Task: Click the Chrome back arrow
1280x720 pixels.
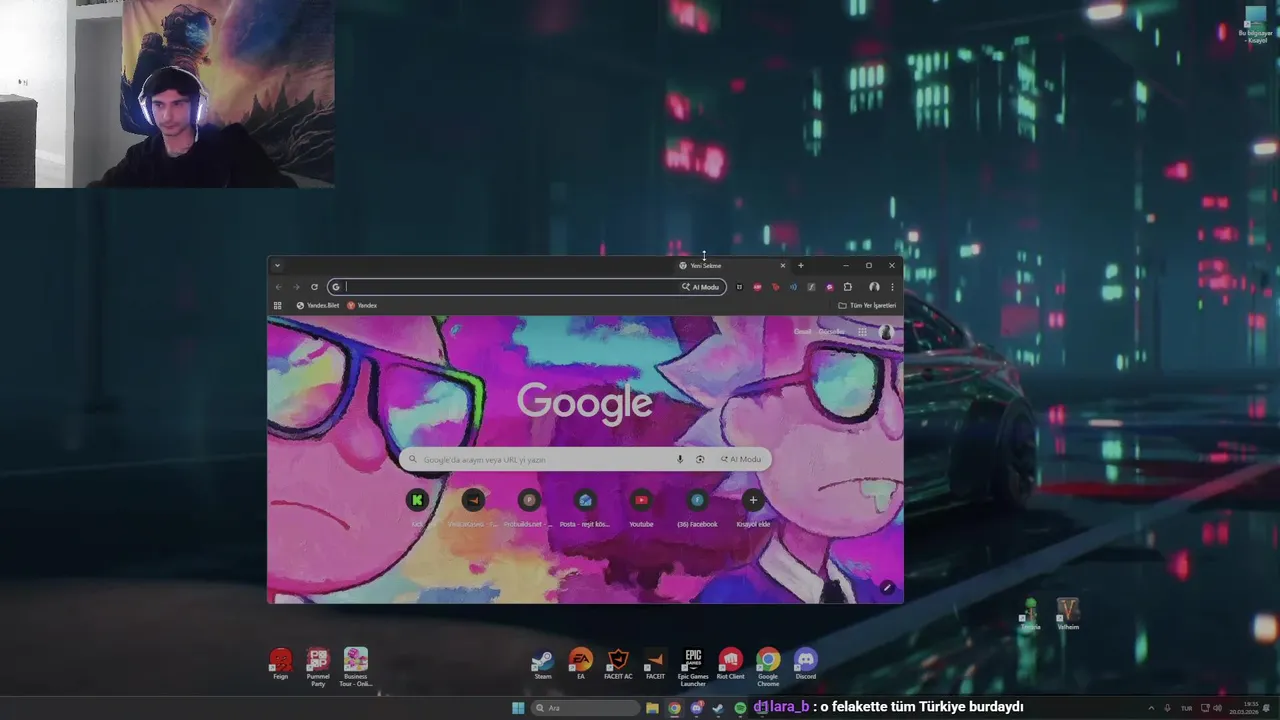Action: (x=278, y=287)
